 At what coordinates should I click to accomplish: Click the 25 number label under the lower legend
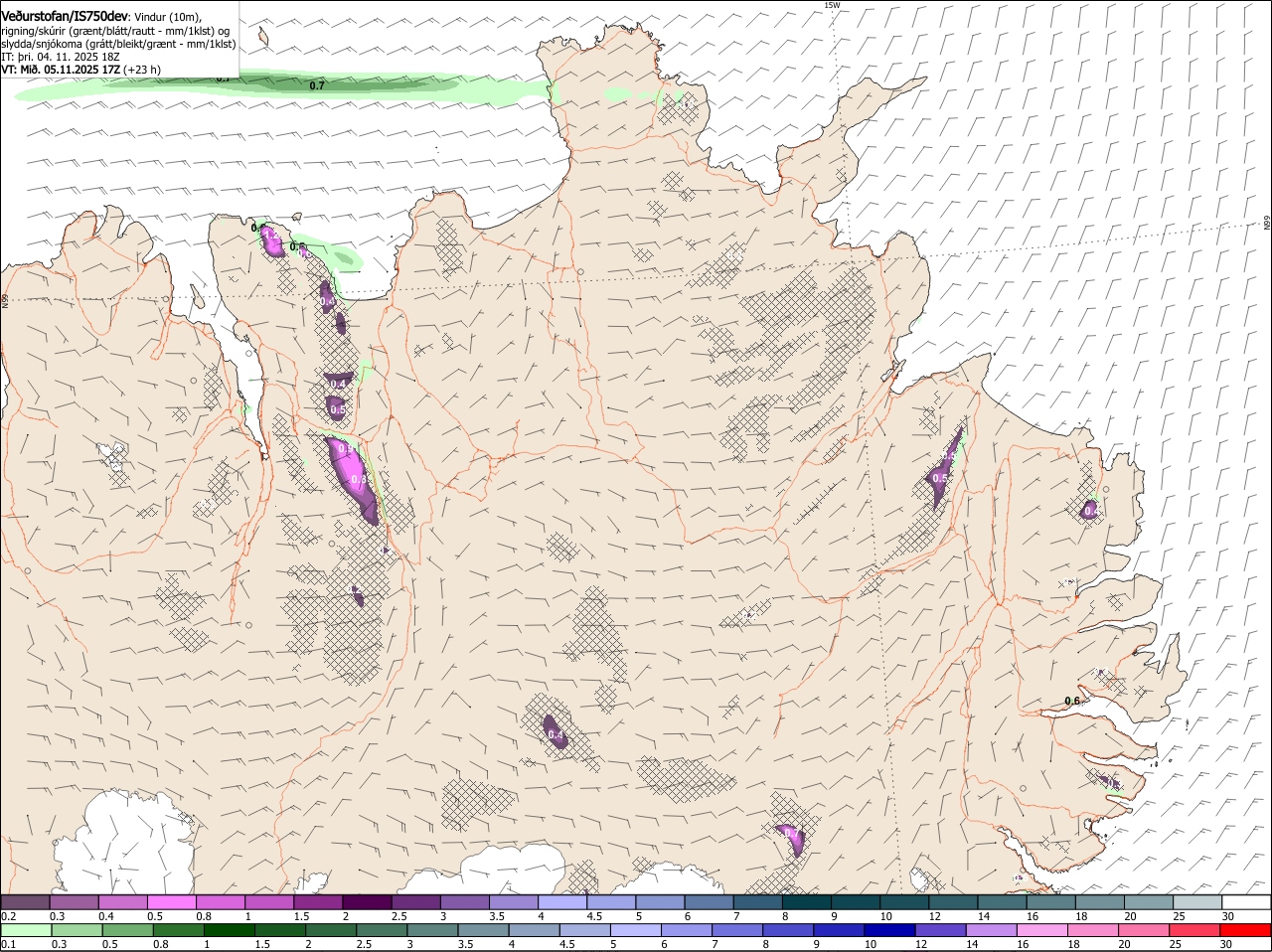point(1176,944)
